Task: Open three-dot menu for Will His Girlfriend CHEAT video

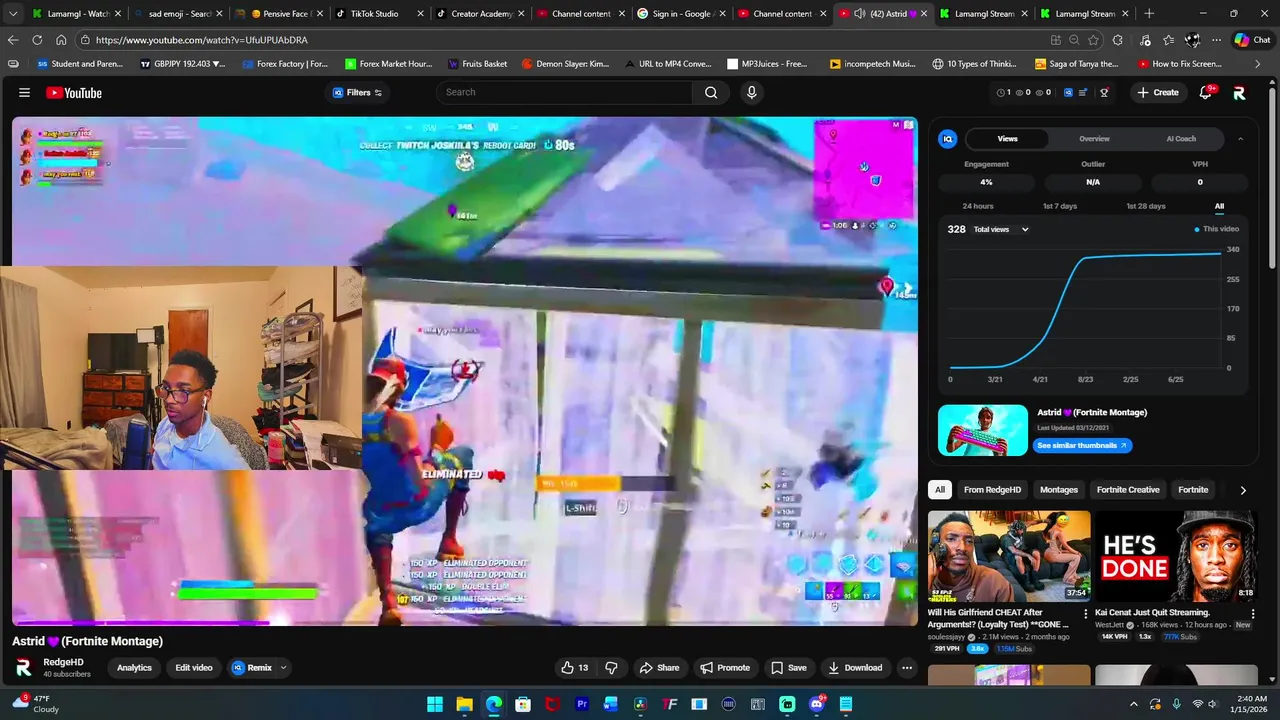Action: point(1085,614)
